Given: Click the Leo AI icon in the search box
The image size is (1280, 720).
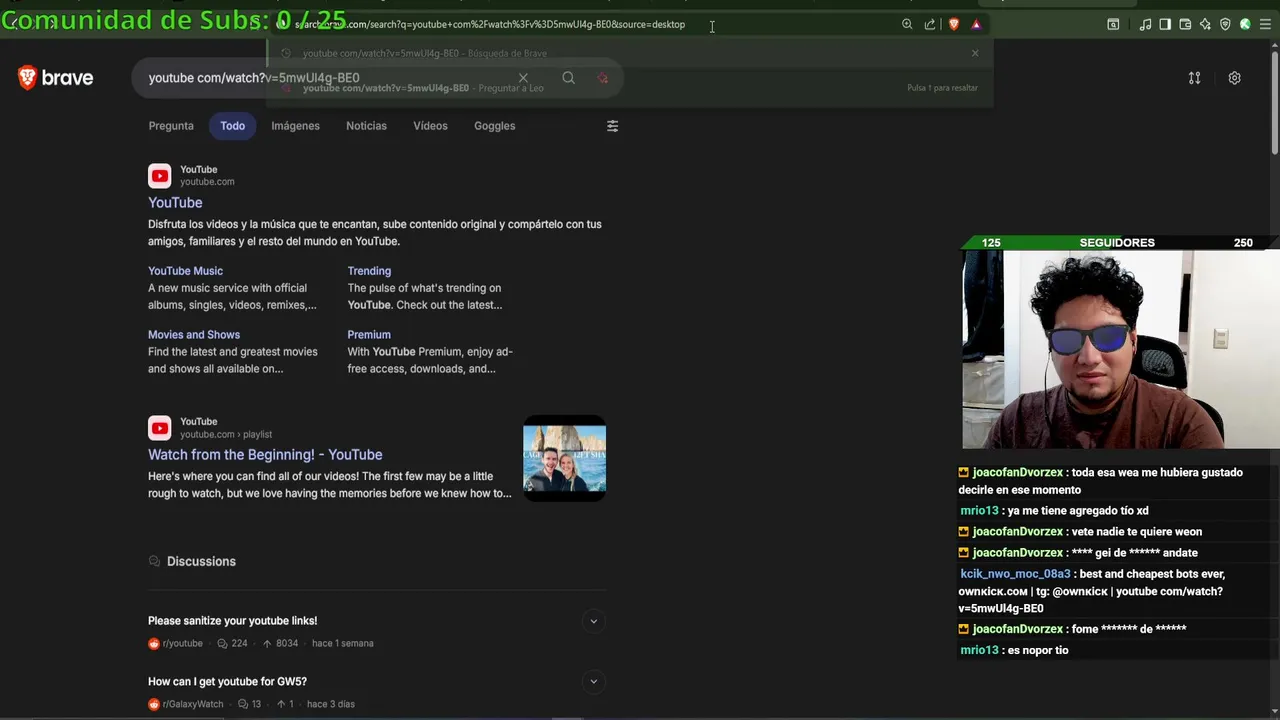Looking at the screenshot, I should [x=603, y=78].
